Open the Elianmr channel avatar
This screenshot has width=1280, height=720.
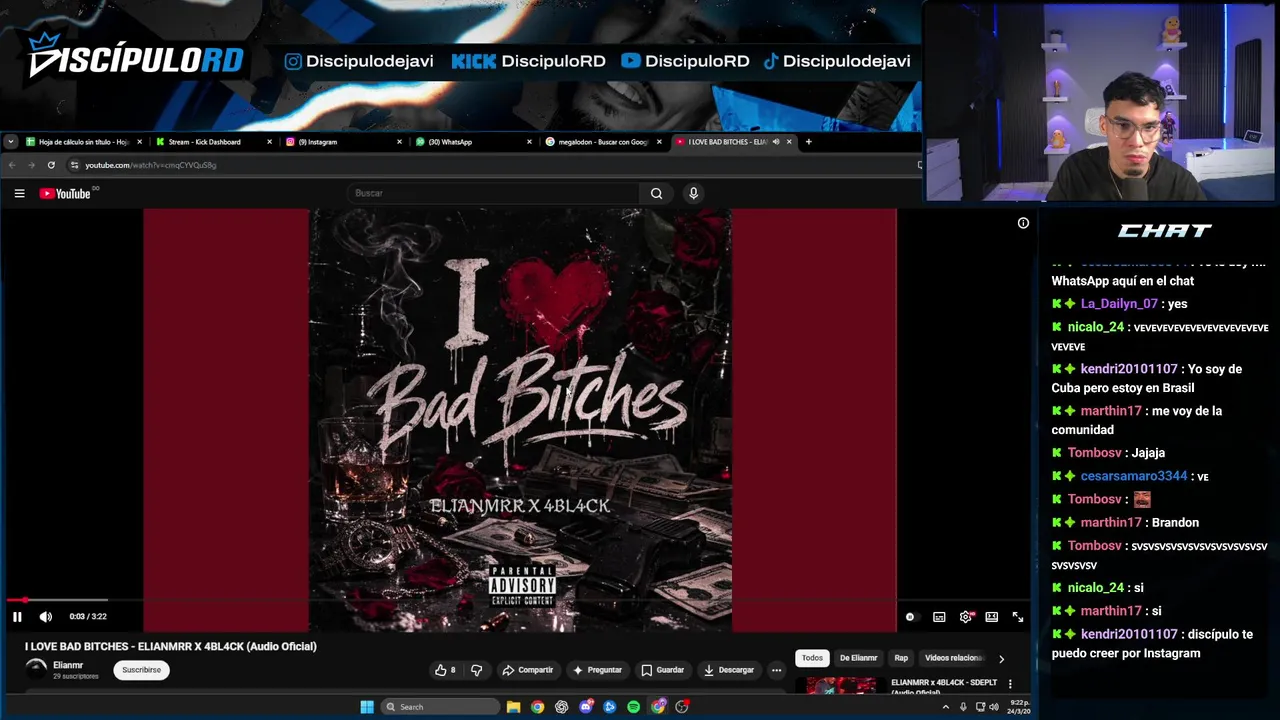click(36, 670)
